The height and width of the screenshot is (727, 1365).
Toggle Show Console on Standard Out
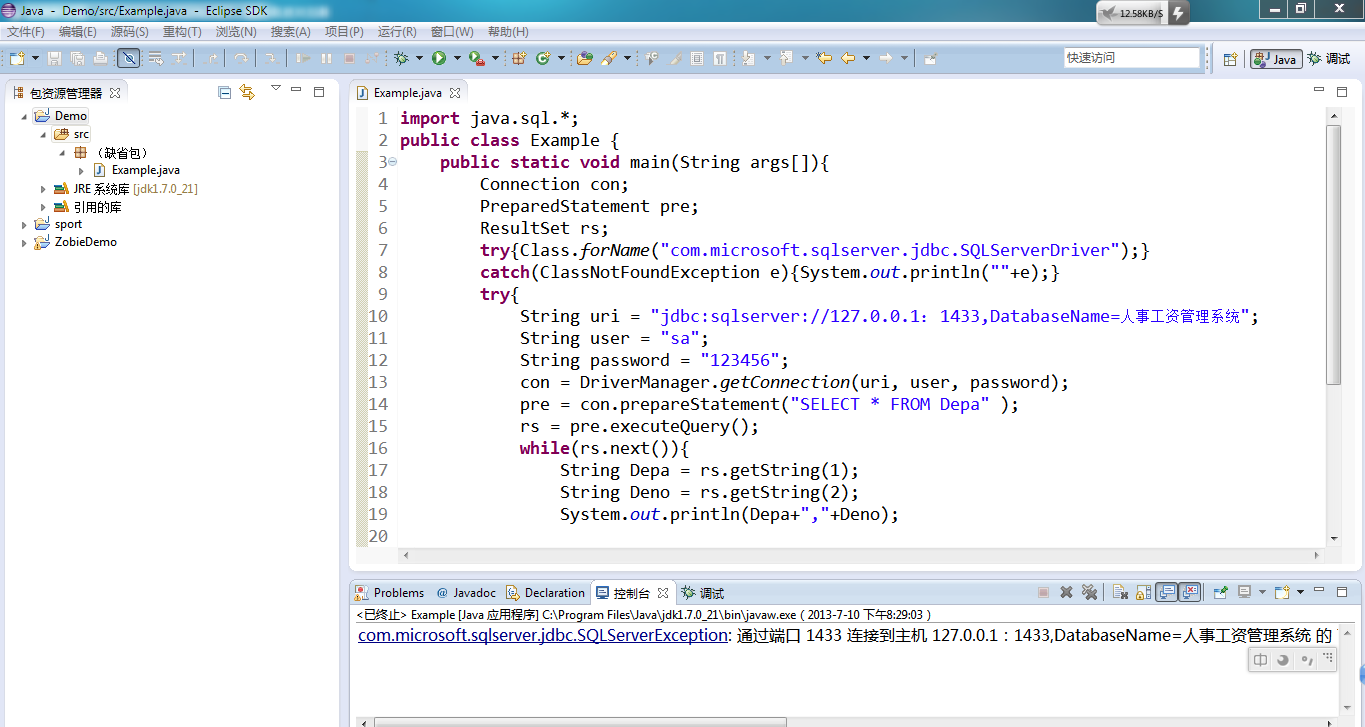pos(1166,592)
